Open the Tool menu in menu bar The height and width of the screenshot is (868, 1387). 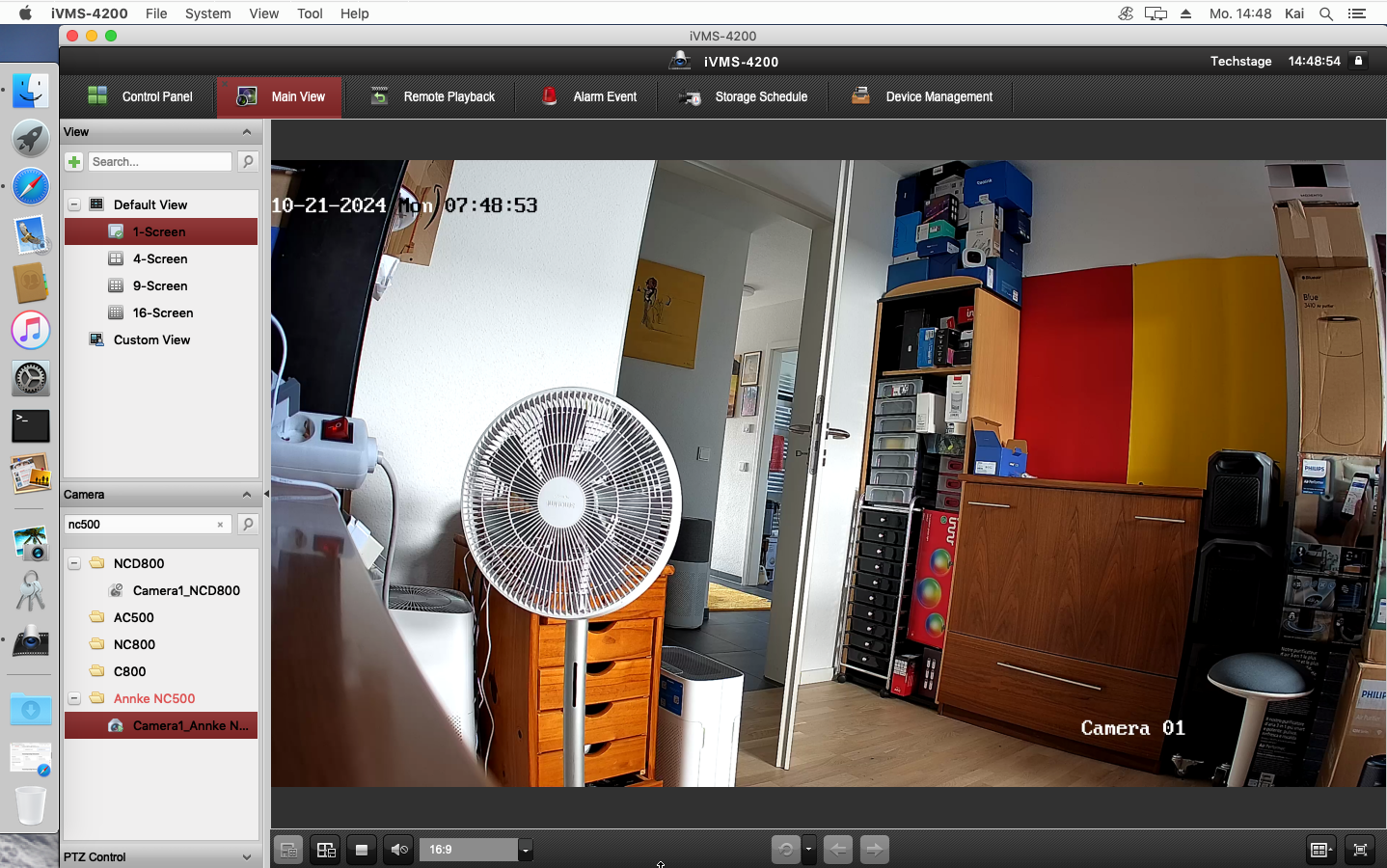pyautogui.click(x=310, y=14)
